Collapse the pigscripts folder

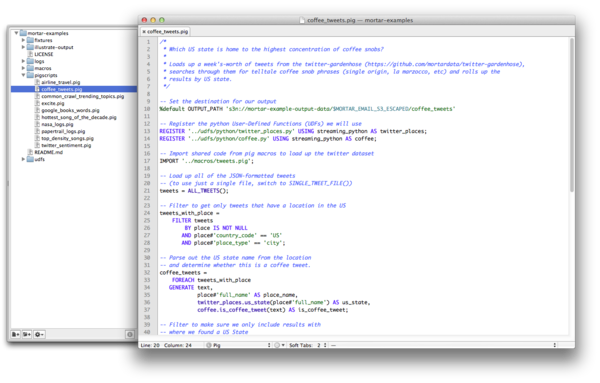(23, 75)
